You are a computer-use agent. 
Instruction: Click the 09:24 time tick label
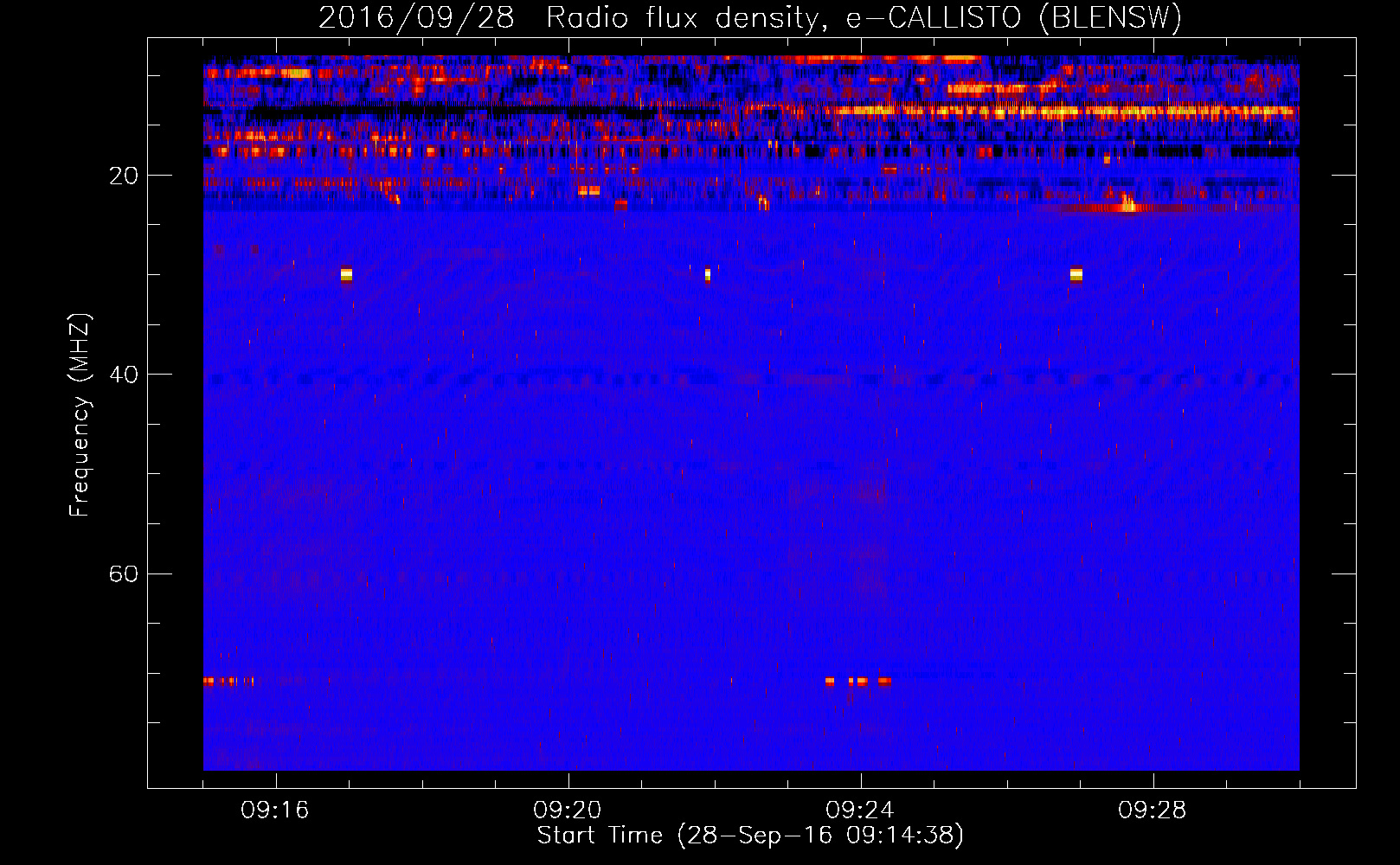(860, 811)
